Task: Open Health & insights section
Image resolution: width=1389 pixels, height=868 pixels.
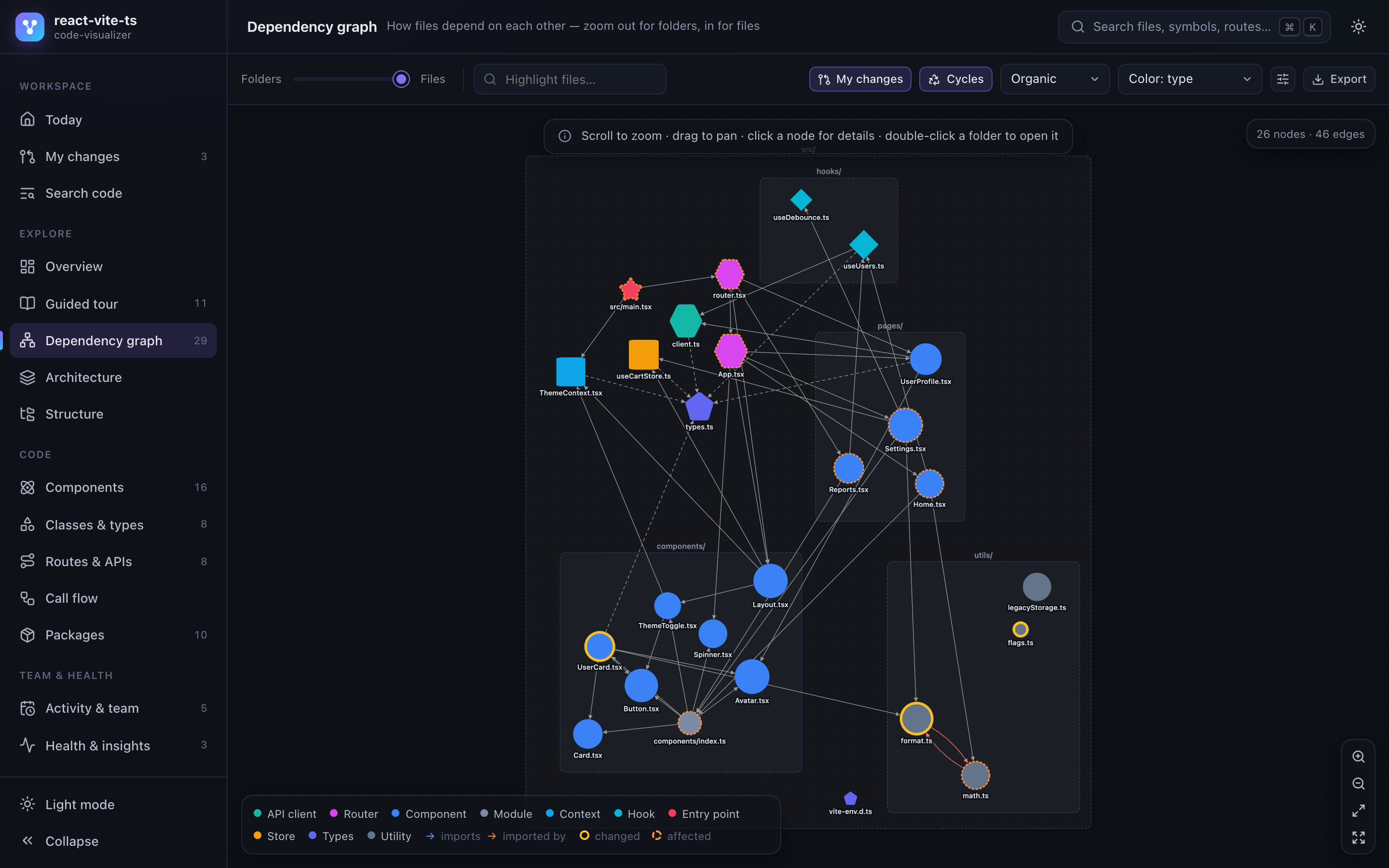Action: click(114, 745)
